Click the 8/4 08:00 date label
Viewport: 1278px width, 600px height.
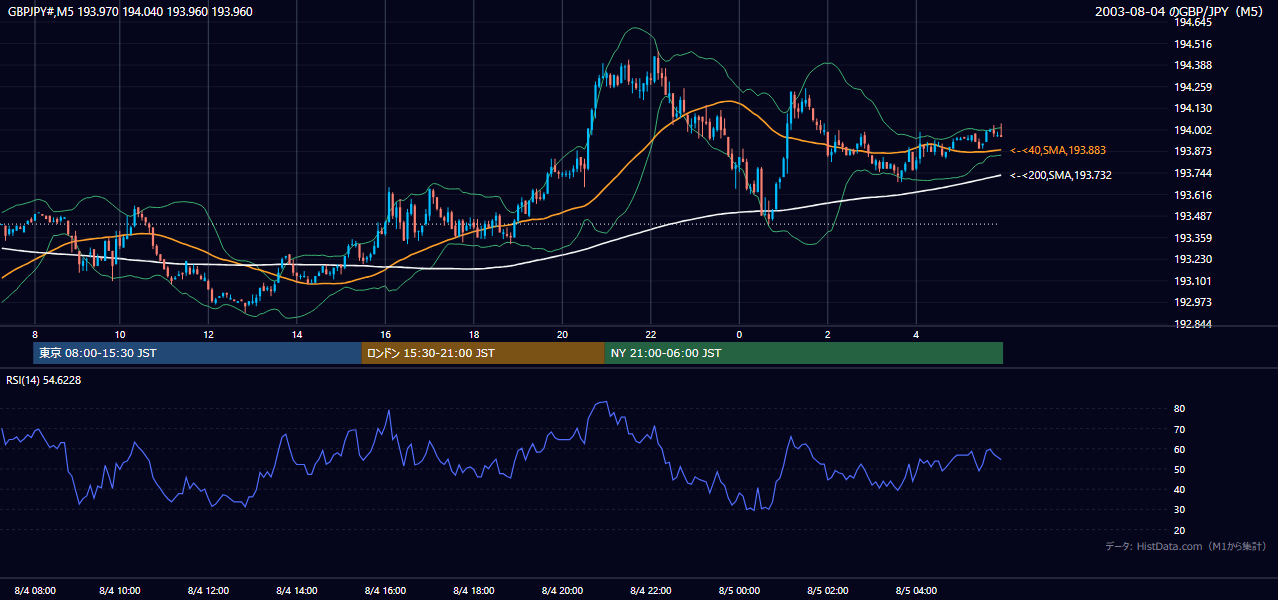point(35,590)
